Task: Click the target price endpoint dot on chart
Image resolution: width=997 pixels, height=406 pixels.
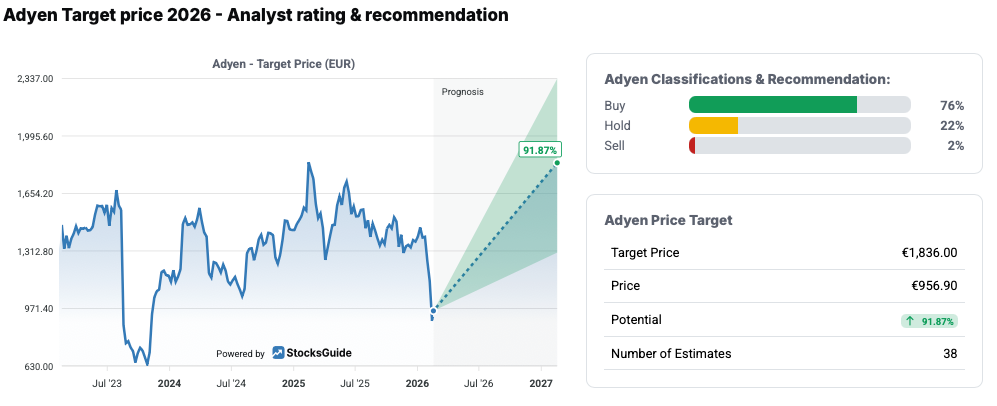Action: [556, 163]
